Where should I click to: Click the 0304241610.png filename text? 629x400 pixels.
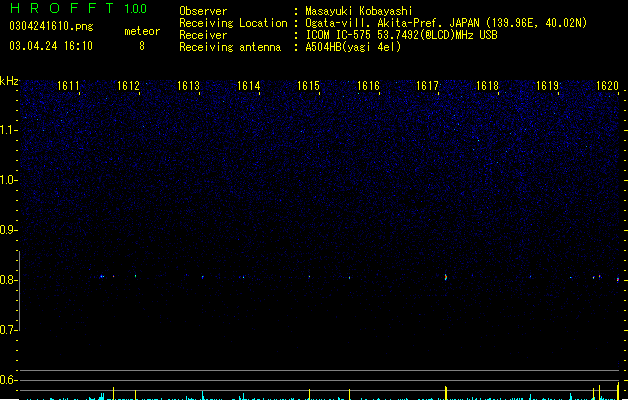point(51,26)
